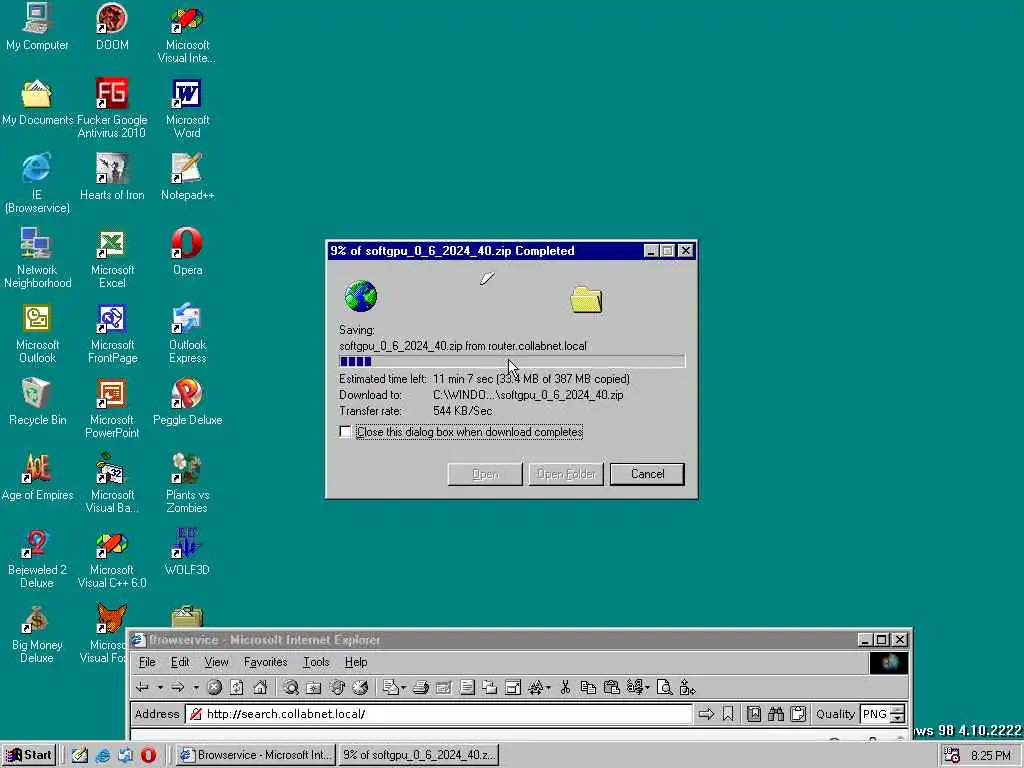This screenshot has height=768, width=1024.
Task: Click the My Documents folder icon
Action: pos(37,101)
